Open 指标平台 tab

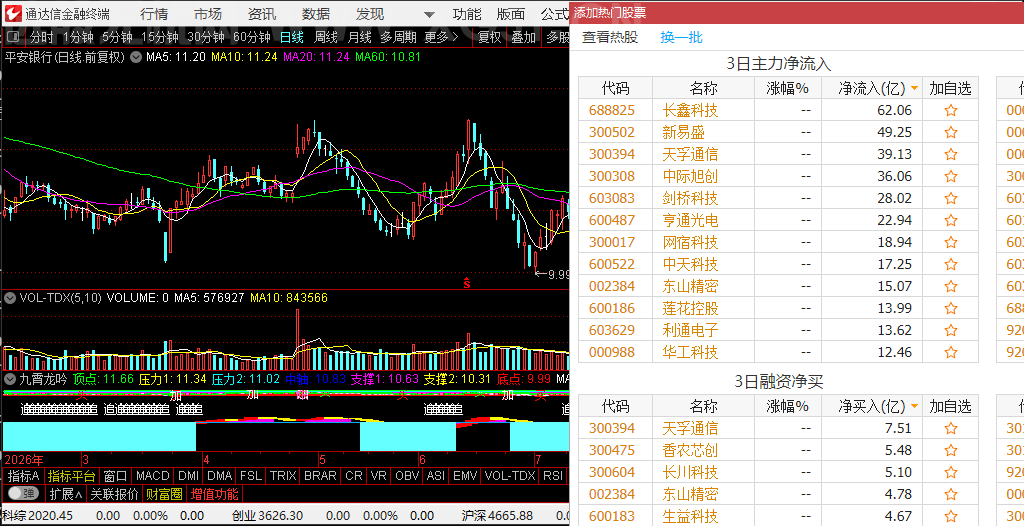71,476
